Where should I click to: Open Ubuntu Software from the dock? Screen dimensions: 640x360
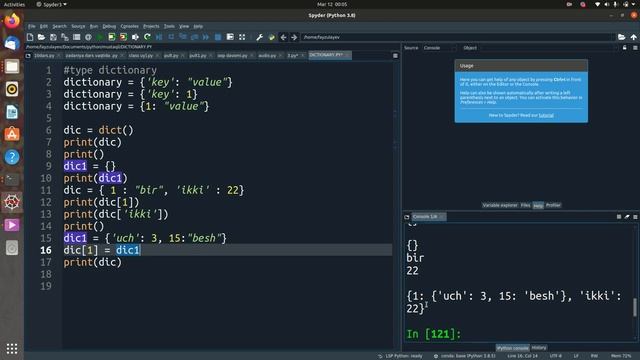coord(12,134)
